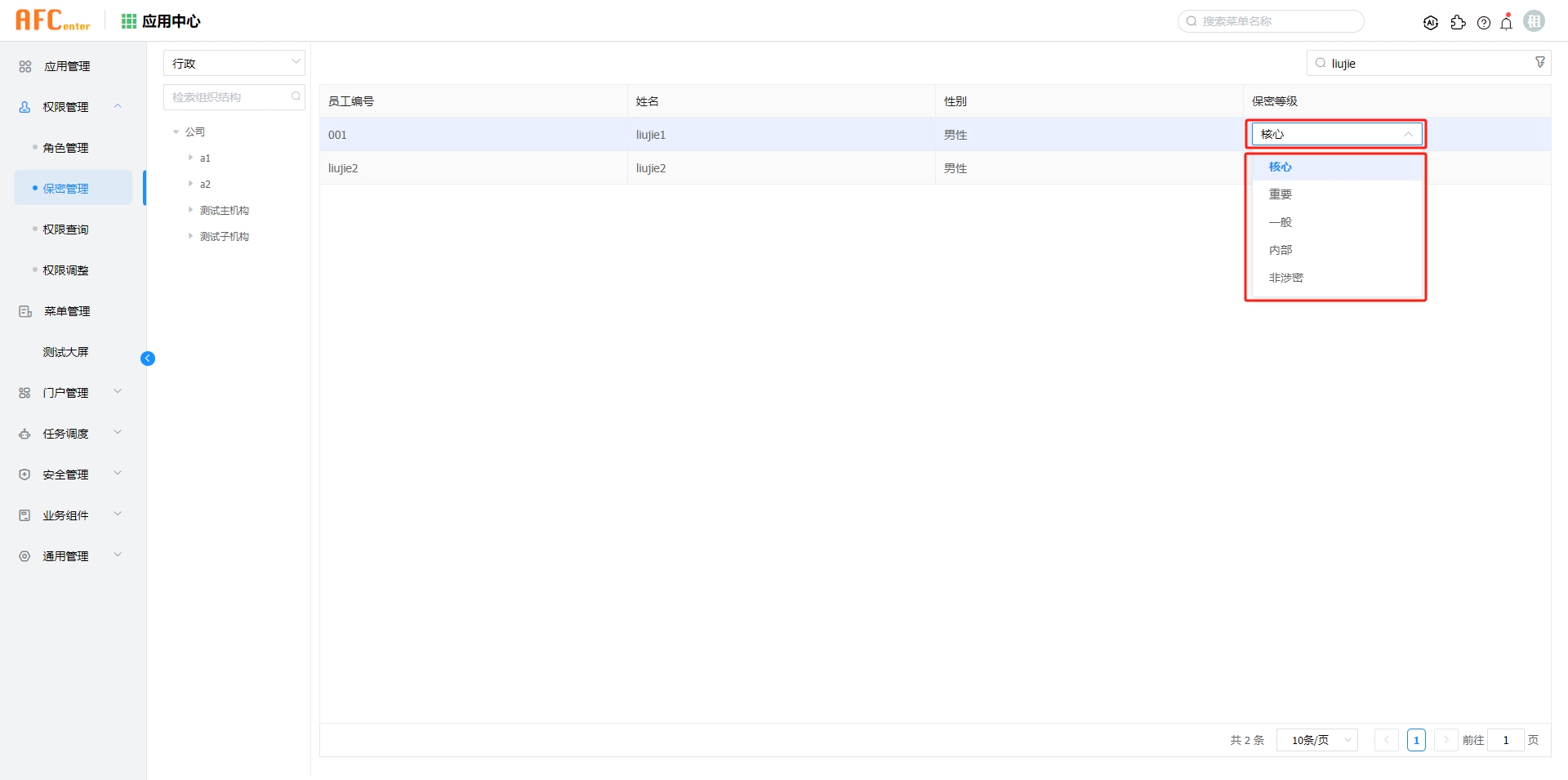Click the 应用管理 sidebar icon
Viewport: 1568px width, 780px height.
pos(24,66)
